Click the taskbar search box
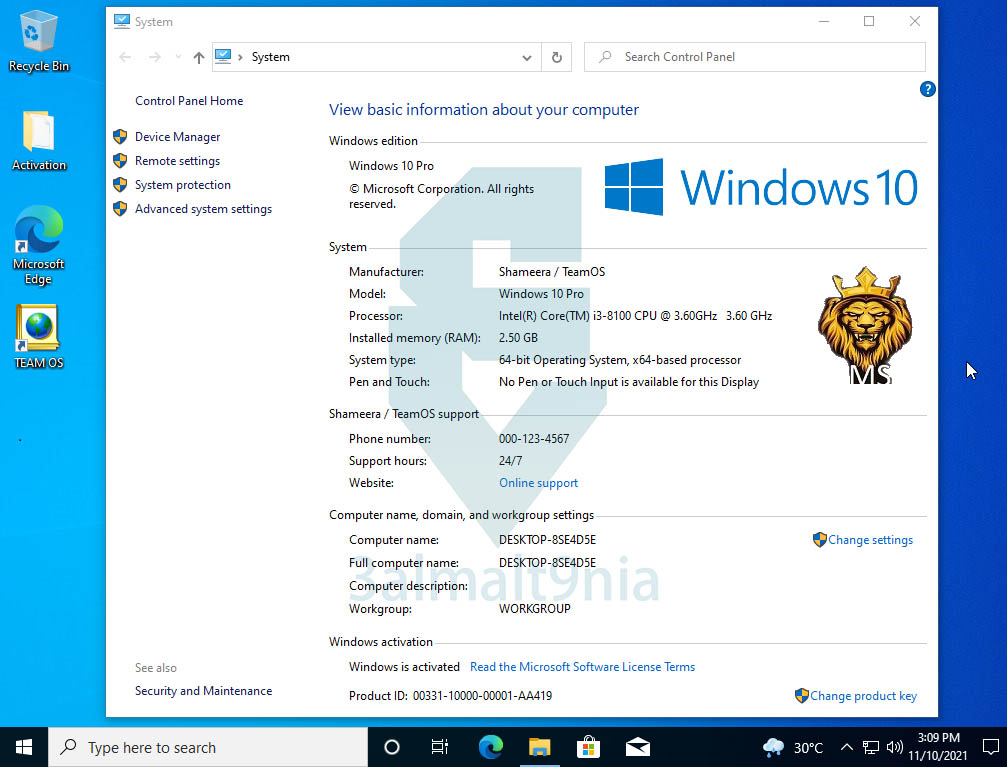This screenshot has height=767, width=1007. pos(208,747)
